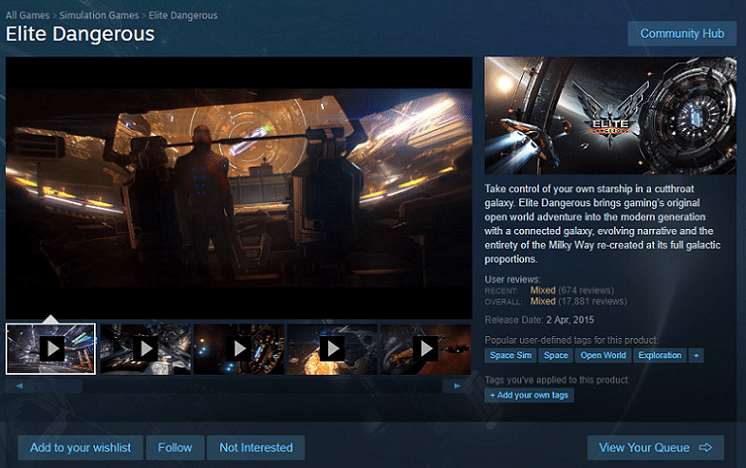Select the Space tag

(x=556, y=355)
